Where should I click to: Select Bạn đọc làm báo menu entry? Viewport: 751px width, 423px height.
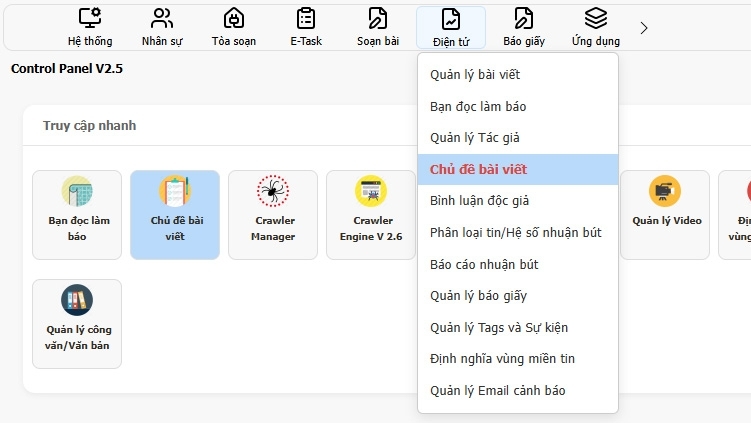(x=518, y=106)
